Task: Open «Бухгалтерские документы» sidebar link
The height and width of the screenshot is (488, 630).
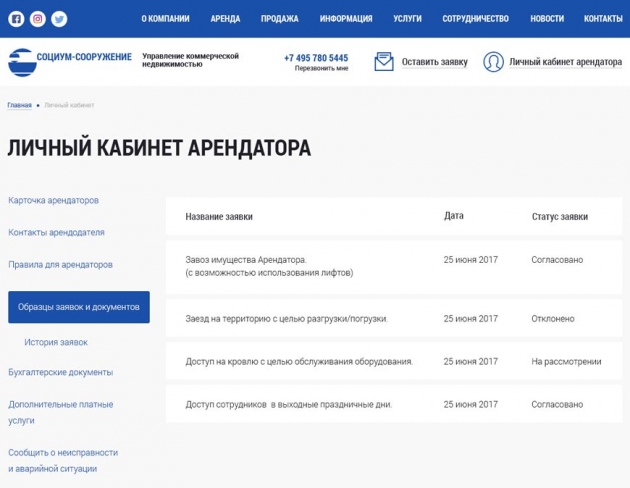Action: tap(60, 372)
